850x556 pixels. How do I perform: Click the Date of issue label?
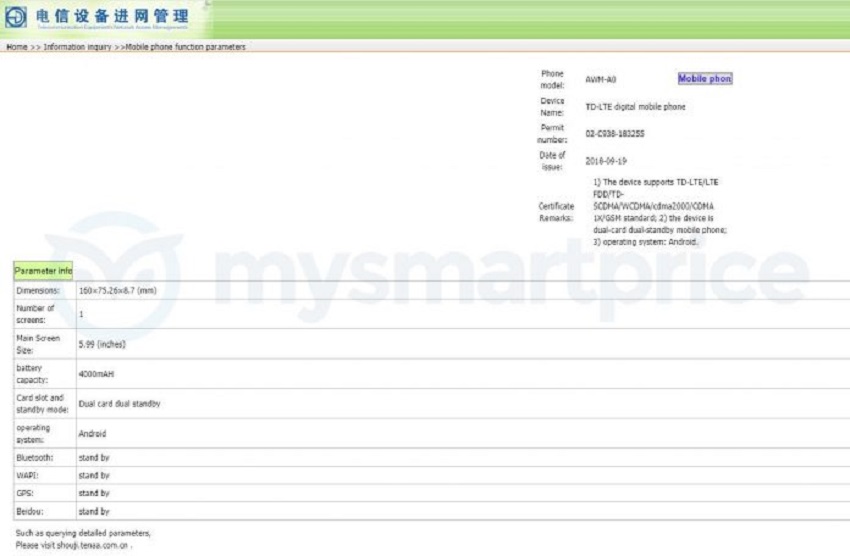[552, 161]
